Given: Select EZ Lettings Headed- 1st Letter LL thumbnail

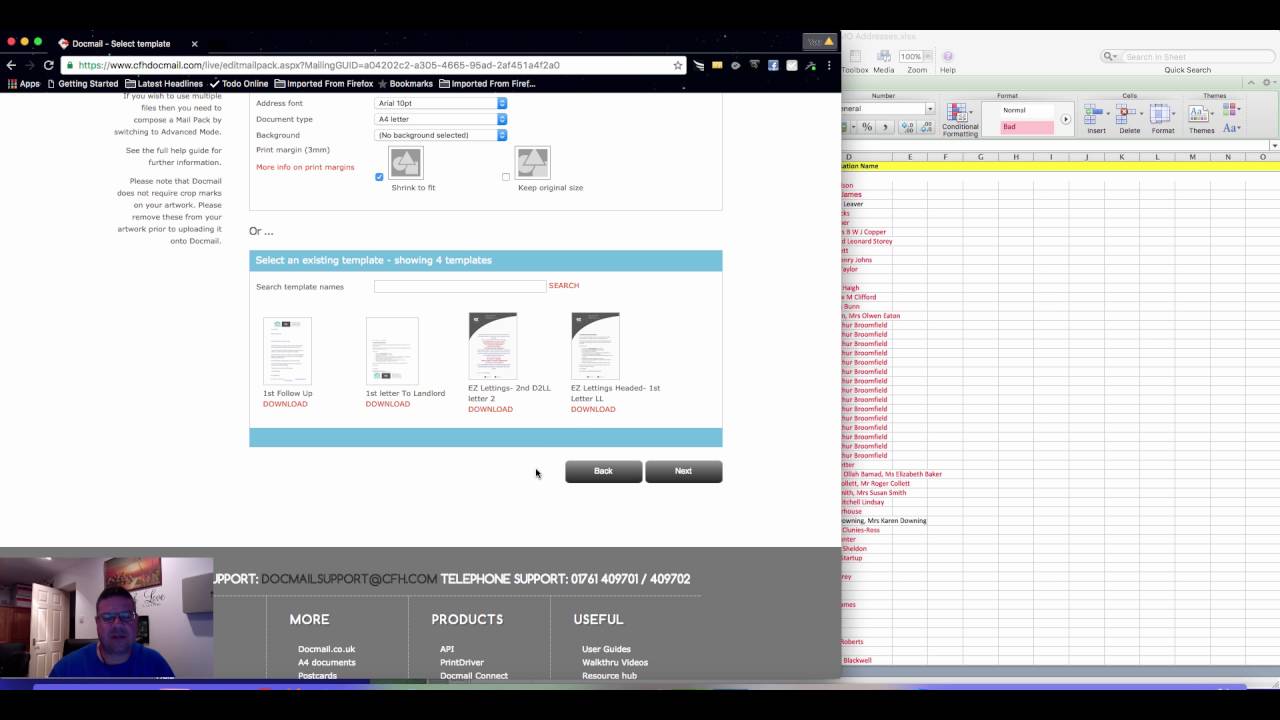Looking at the screenshot, I should [596, 346].
